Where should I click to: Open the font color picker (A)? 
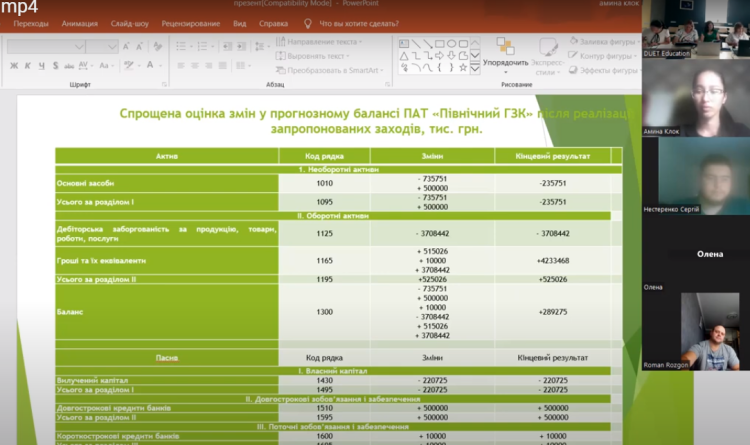point(149,66)
